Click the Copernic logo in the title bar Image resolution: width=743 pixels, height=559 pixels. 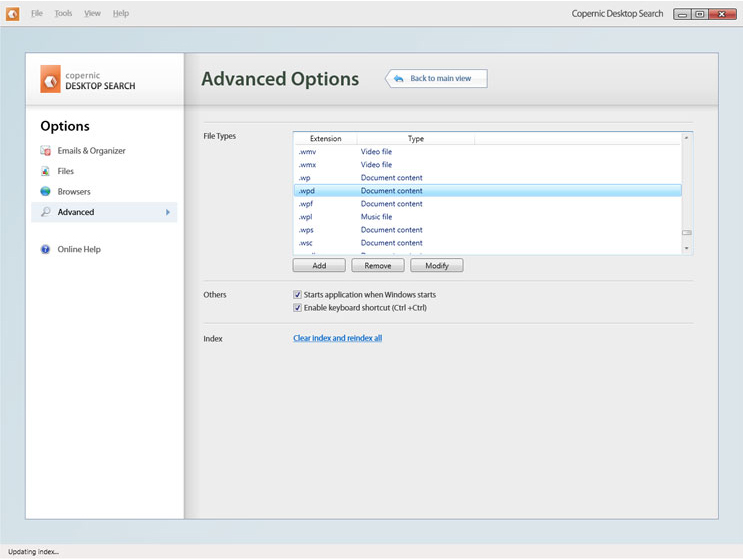pos(12,14)
